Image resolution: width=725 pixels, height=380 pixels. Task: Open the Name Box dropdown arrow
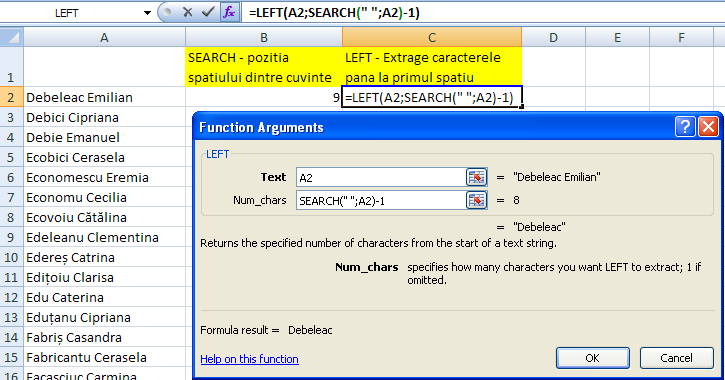[147, 13]
